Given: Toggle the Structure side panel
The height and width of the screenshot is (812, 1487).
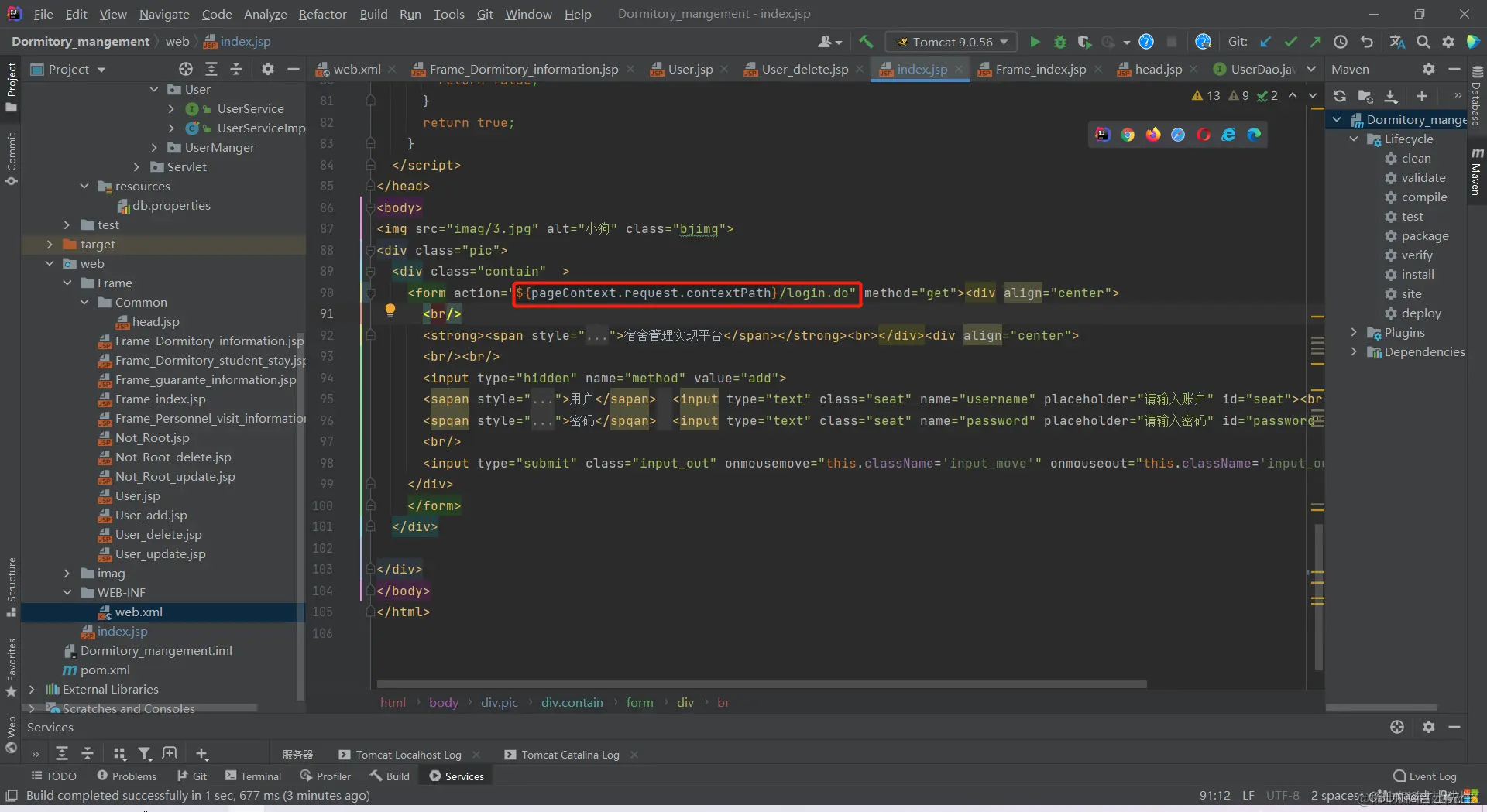Looking at the screenshot, I should [x=11, y=587].
